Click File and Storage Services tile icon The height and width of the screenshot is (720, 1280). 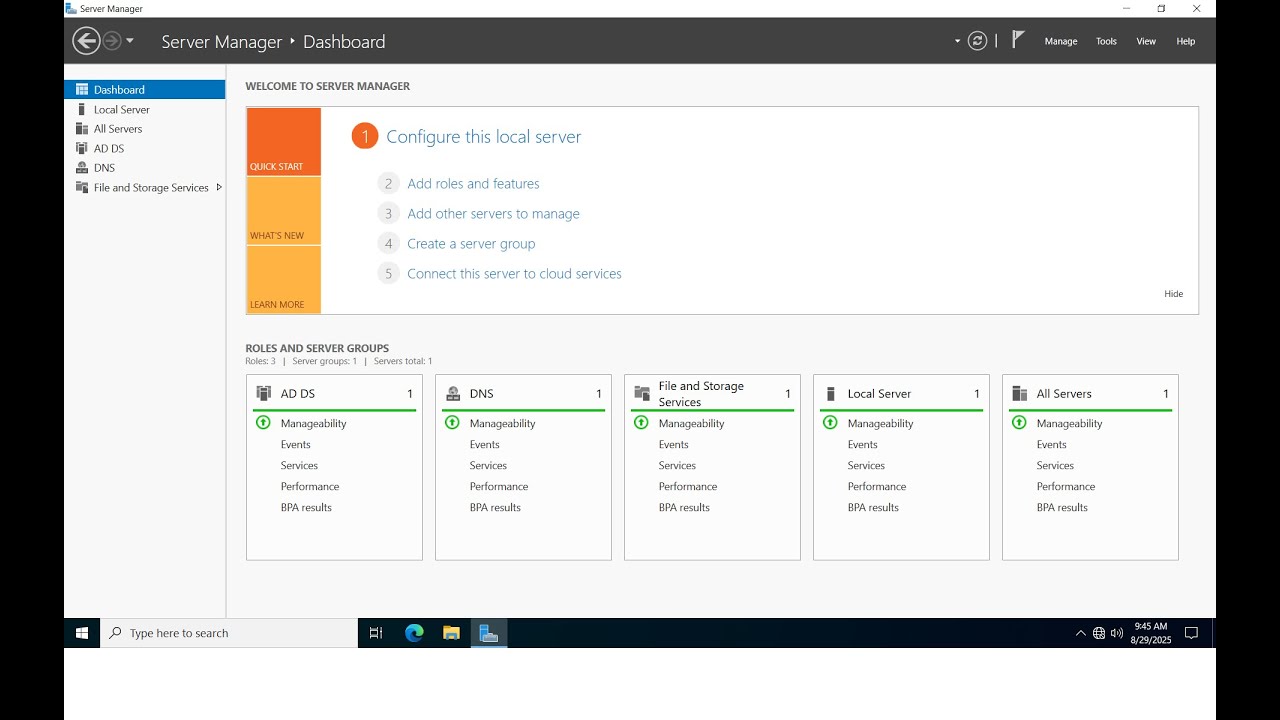coord(642,393)
